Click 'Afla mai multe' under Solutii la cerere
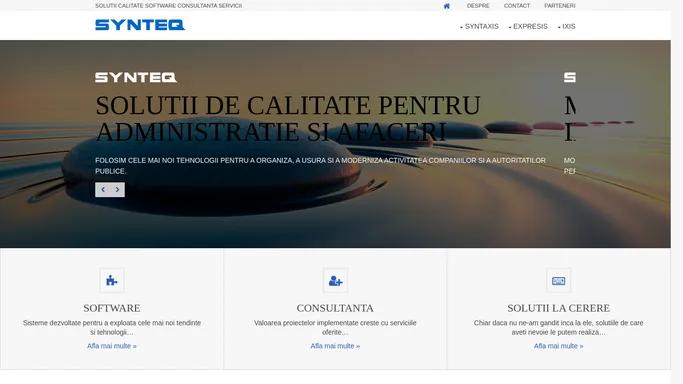 (558, 346)
